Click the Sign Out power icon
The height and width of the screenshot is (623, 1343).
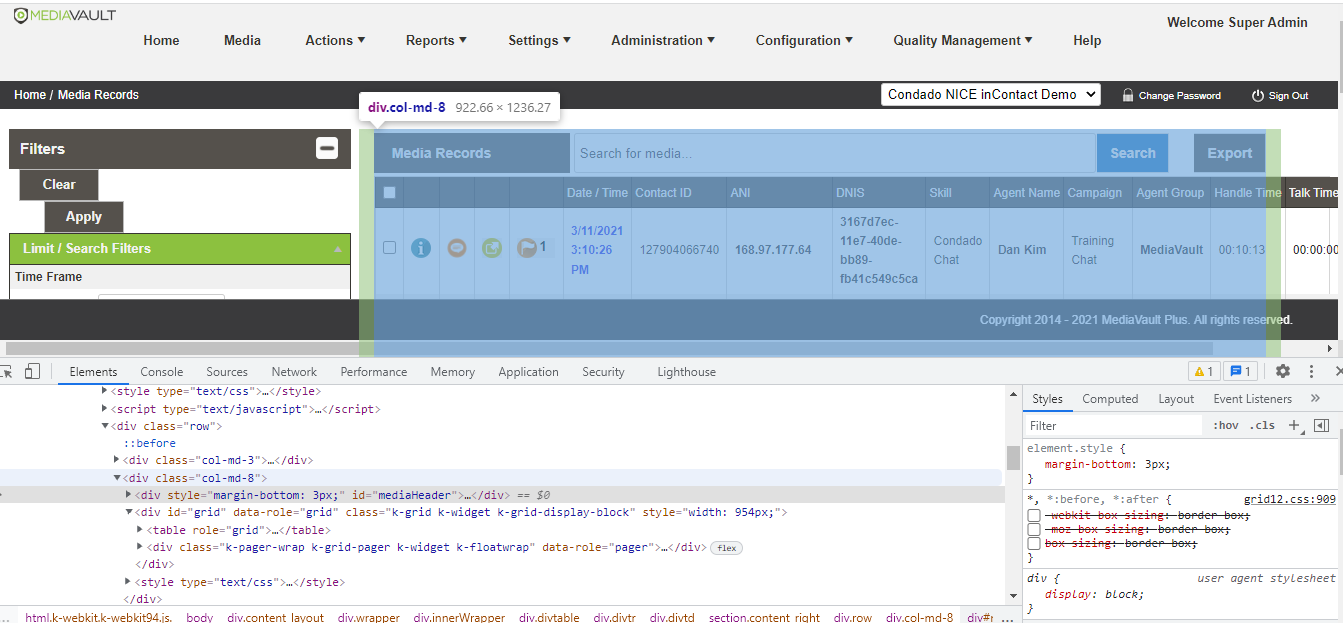1258,95
